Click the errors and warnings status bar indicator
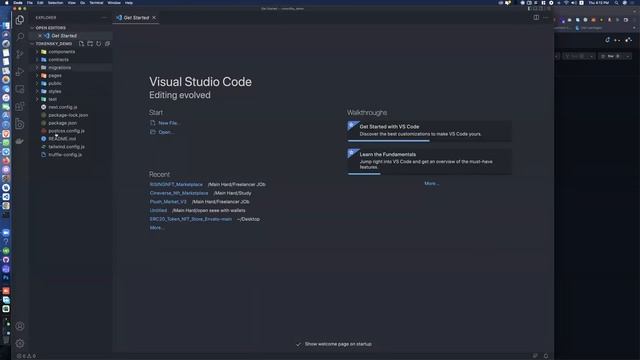 26,356
